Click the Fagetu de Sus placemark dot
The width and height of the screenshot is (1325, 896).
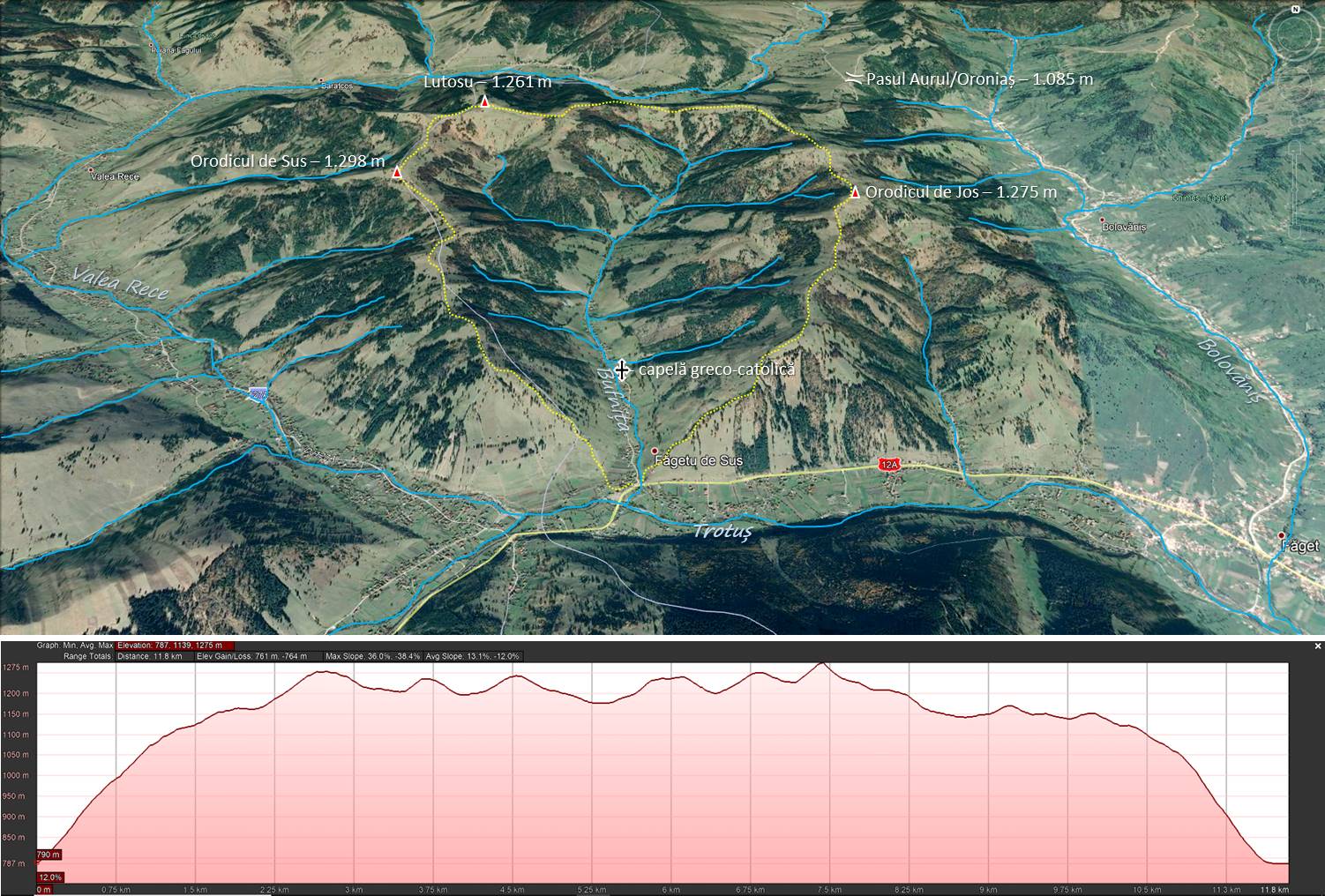pos(655,451)
